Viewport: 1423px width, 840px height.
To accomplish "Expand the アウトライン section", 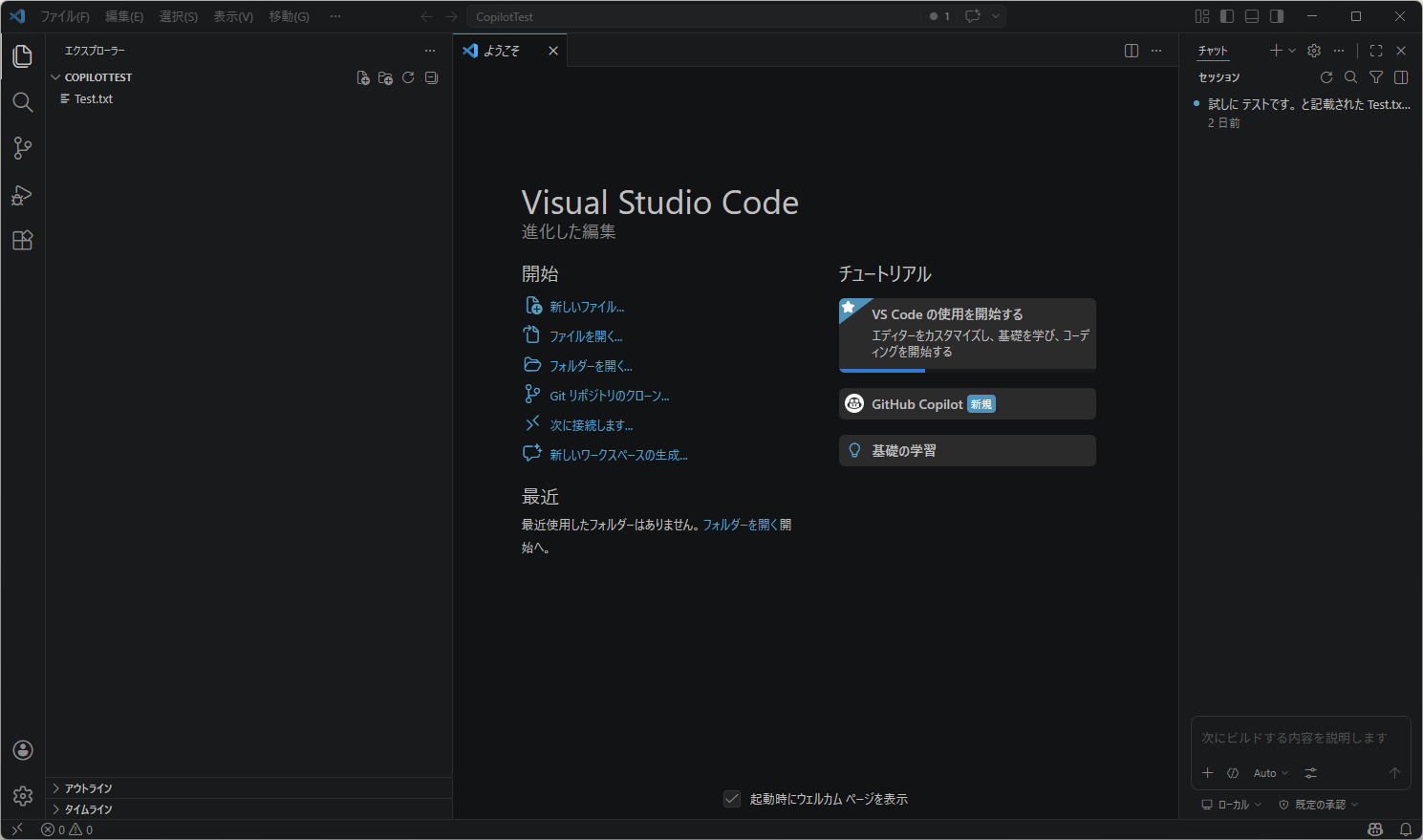I will [88, 788].
